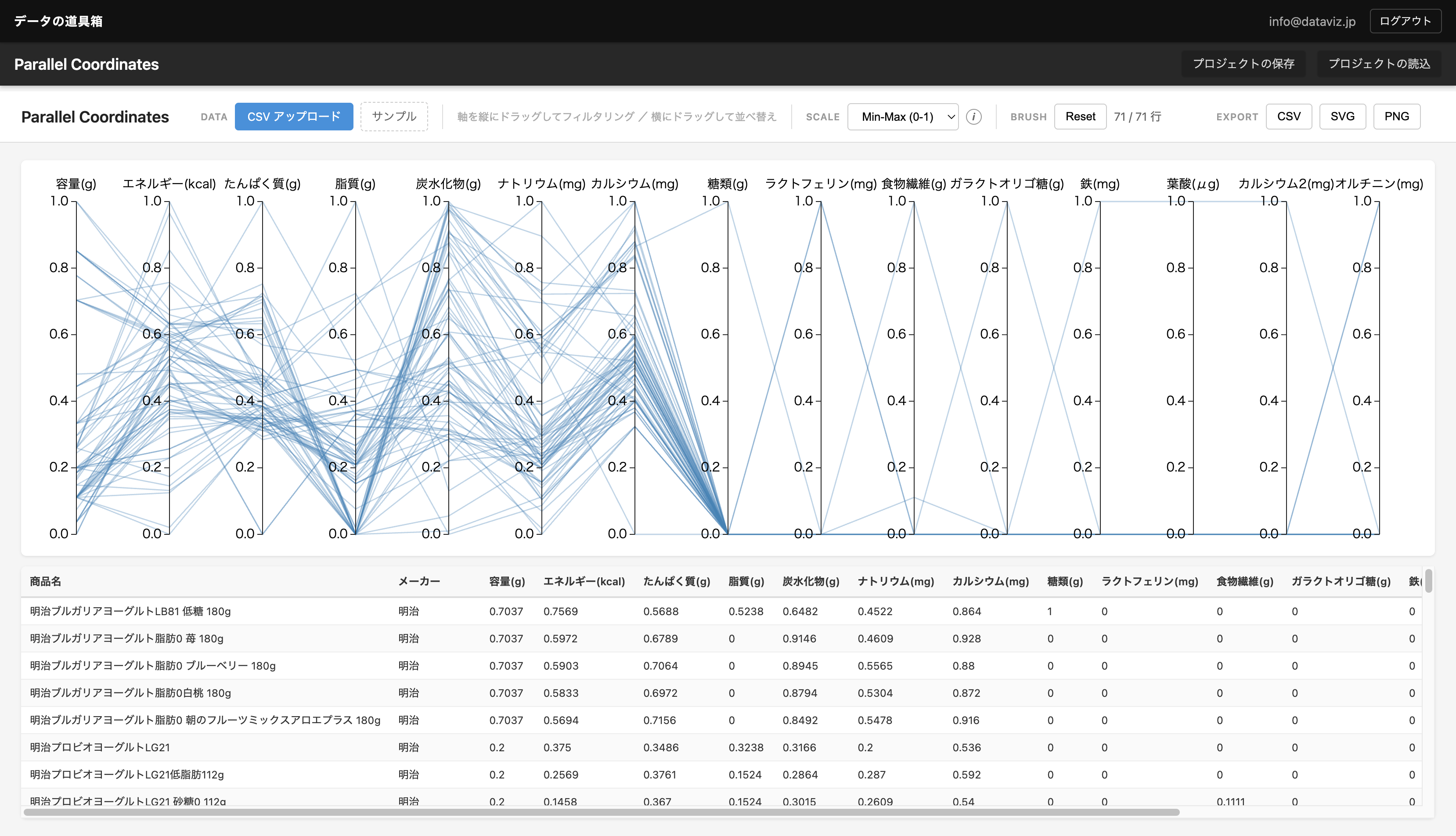Click the メーカー table column header
This screenshot has height=836, width=1456.
pyautogui.click(x=418, y=581)
